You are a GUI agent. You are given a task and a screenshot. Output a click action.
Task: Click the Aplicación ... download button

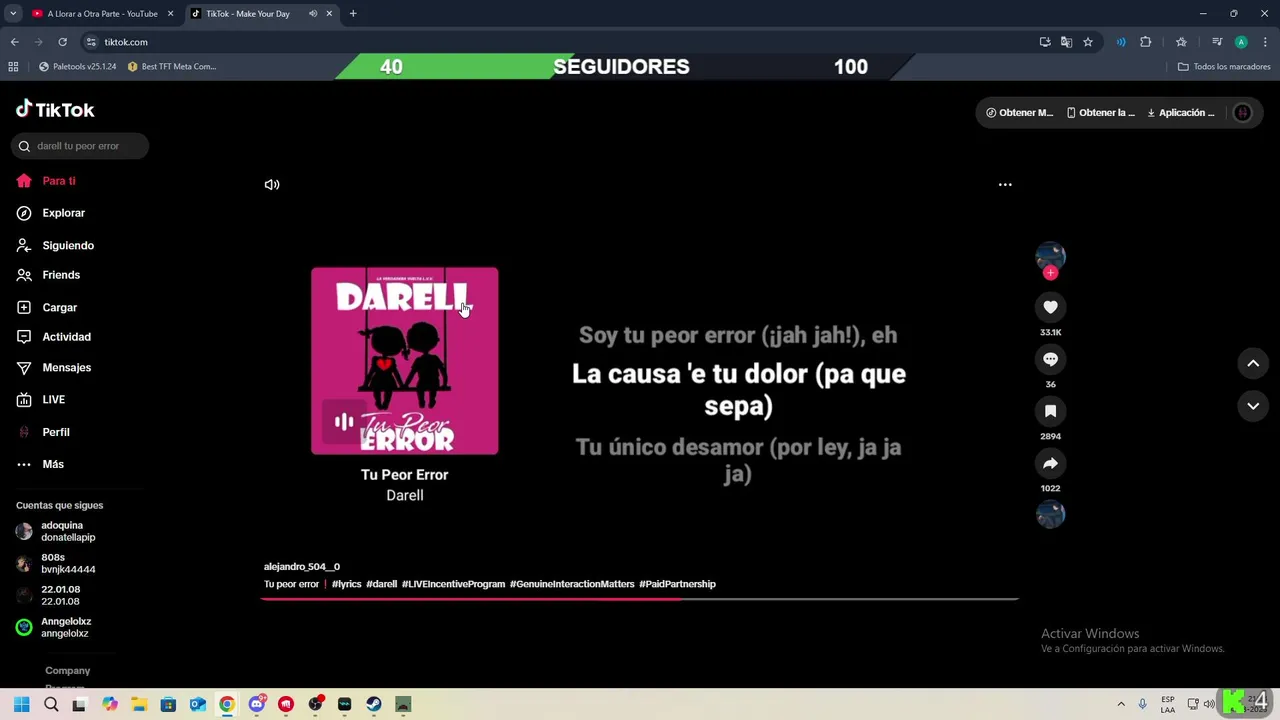[1181, 113]
